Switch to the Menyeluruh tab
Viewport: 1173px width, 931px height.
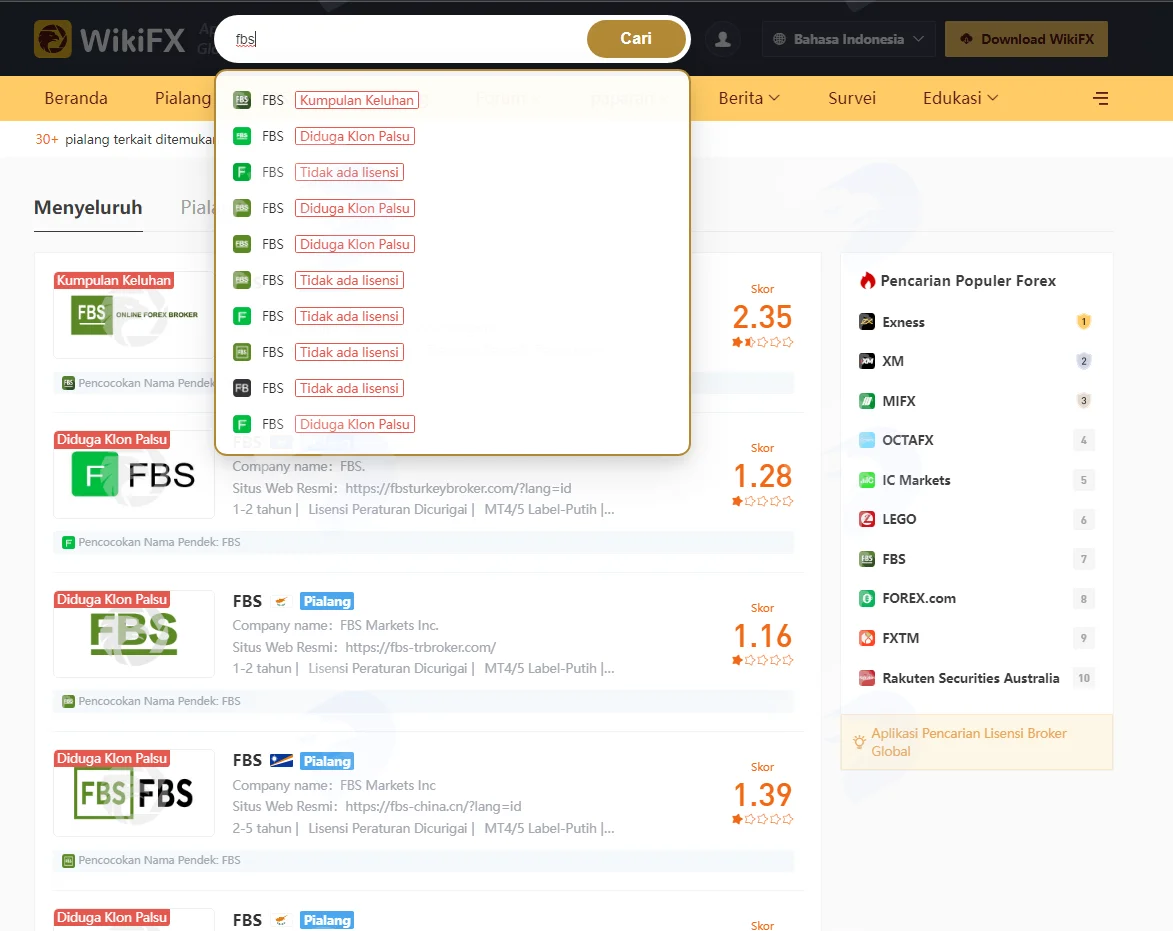pos(88,207)
